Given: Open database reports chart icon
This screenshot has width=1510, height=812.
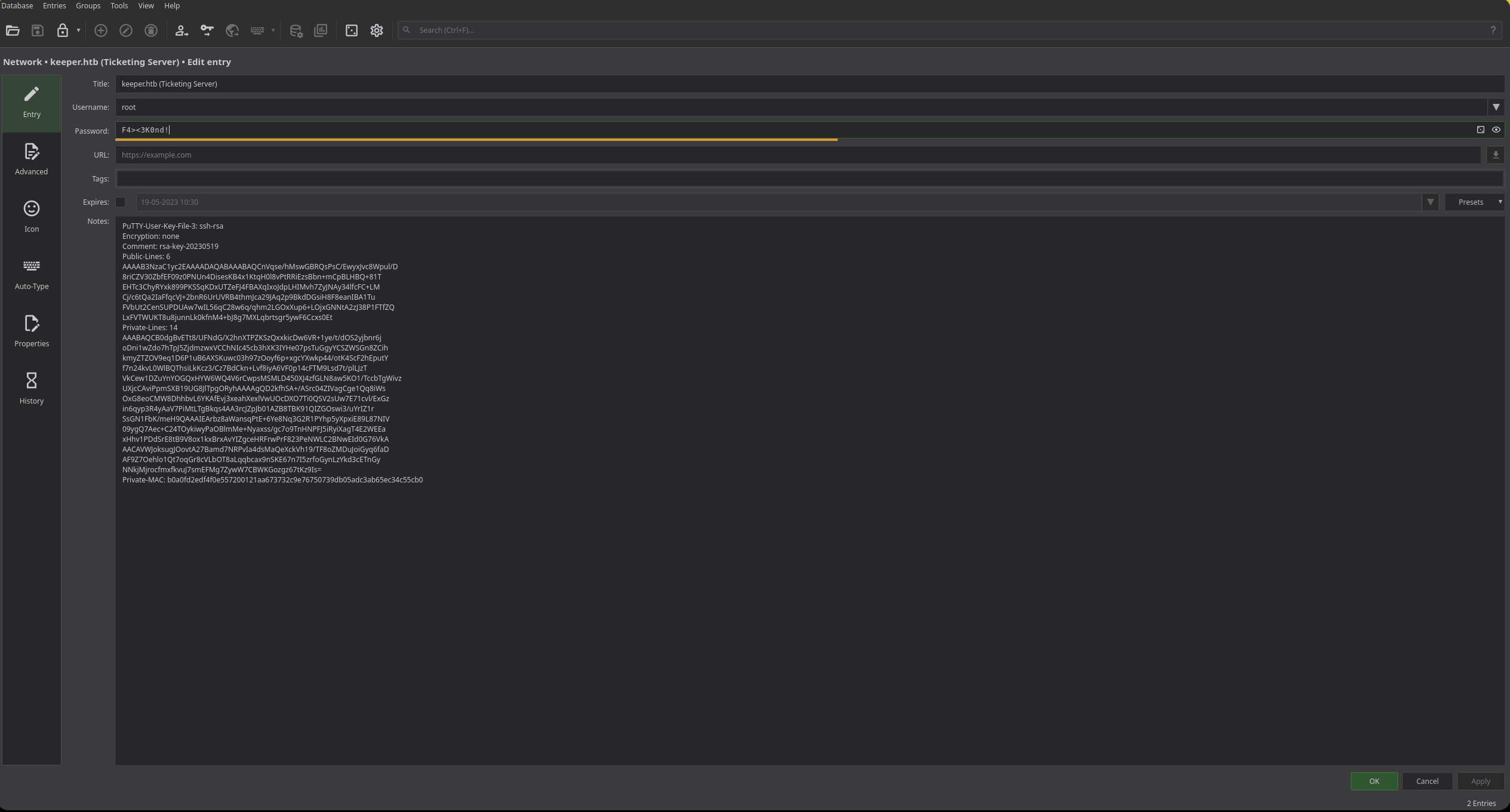Looking at the screenshot, I should [x=321, y=30].
